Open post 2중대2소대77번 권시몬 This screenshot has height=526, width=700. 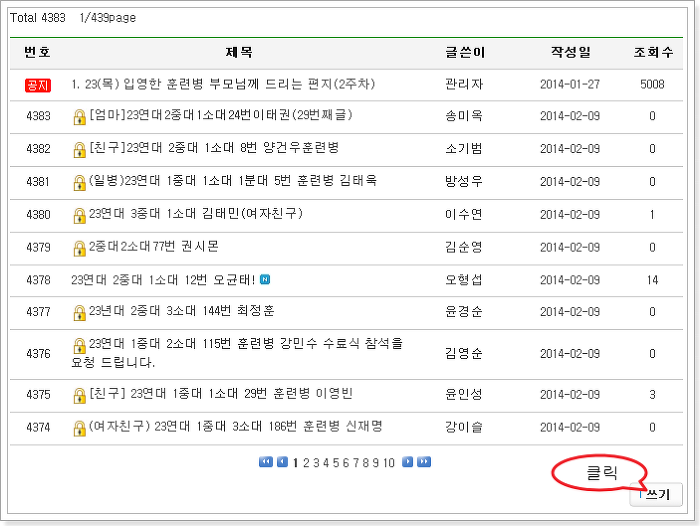pos(154,246)
